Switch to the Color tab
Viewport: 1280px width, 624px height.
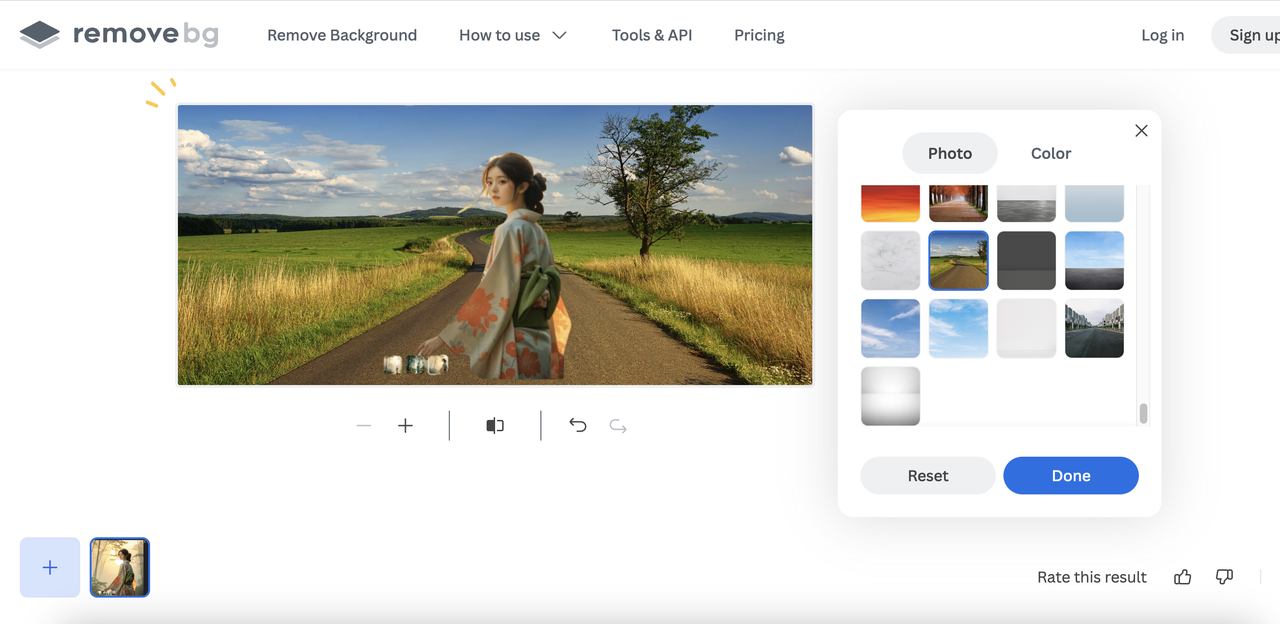1051,153
